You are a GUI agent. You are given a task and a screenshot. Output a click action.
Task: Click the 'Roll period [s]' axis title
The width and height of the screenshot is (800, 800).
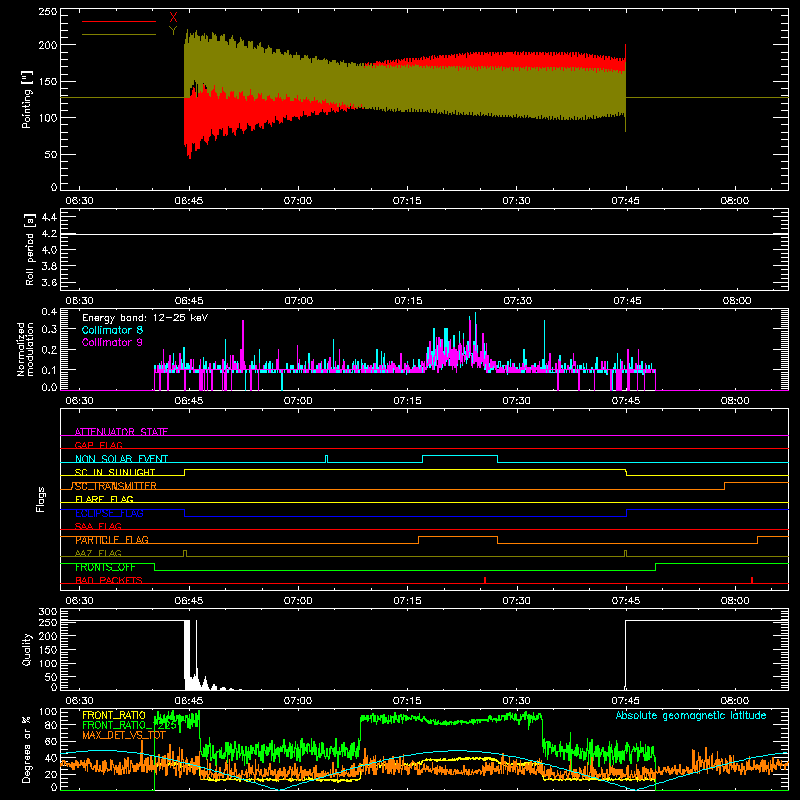tap(29, 249)
